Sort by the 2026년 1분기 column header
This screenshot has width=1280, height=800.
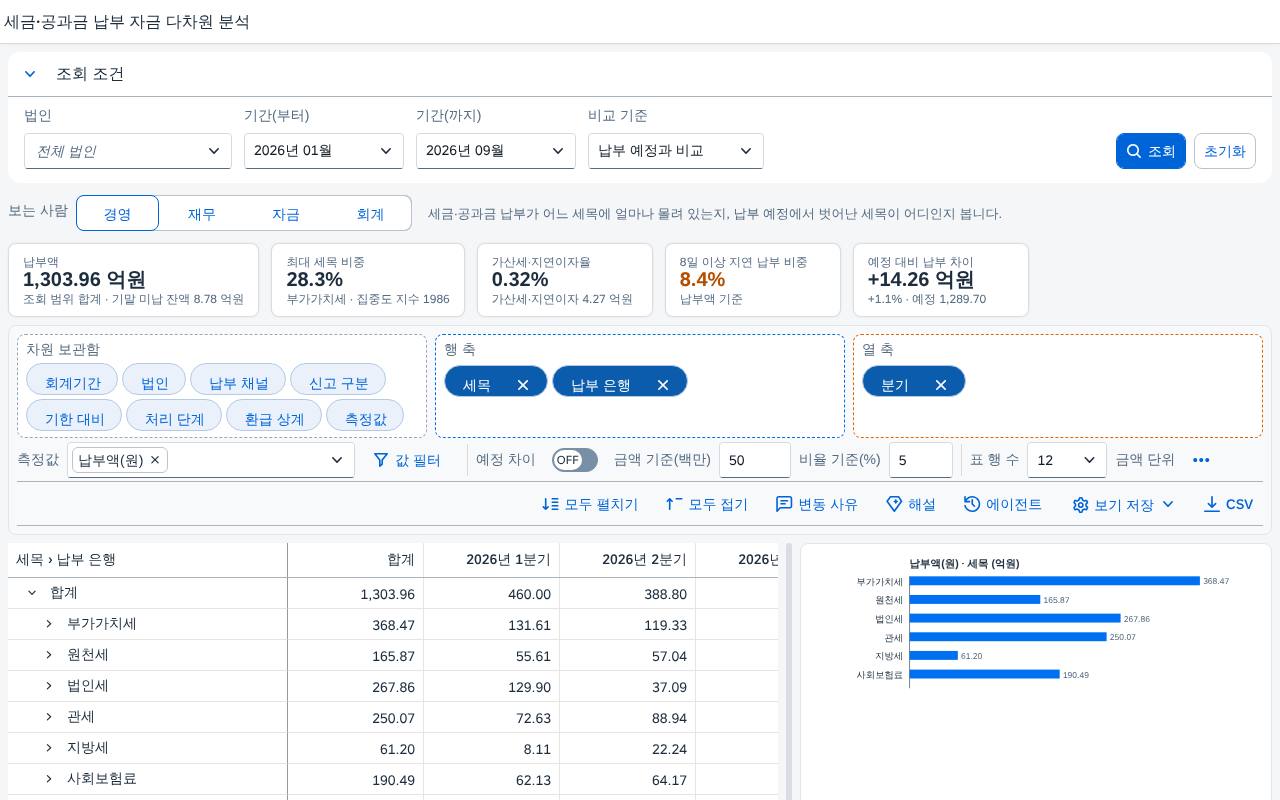point(491,560)
